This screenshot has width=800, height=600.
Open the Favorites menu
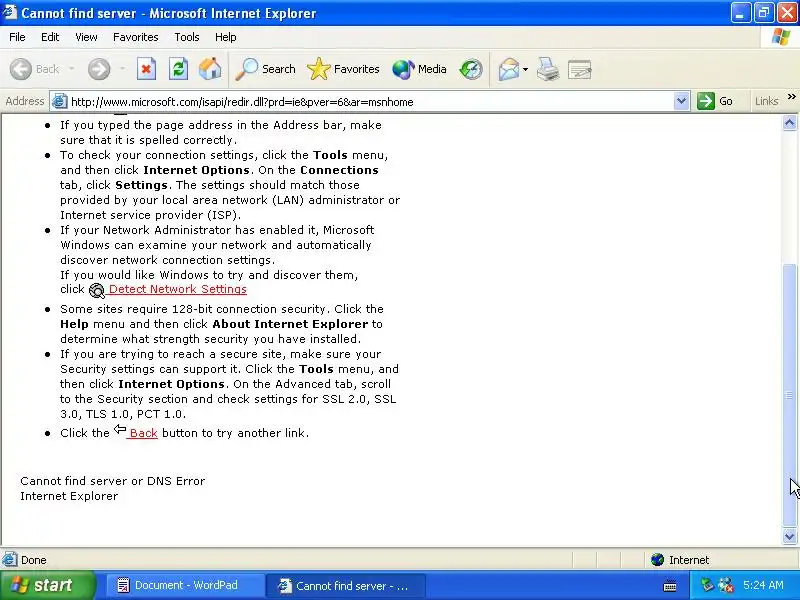pos(136,37)
